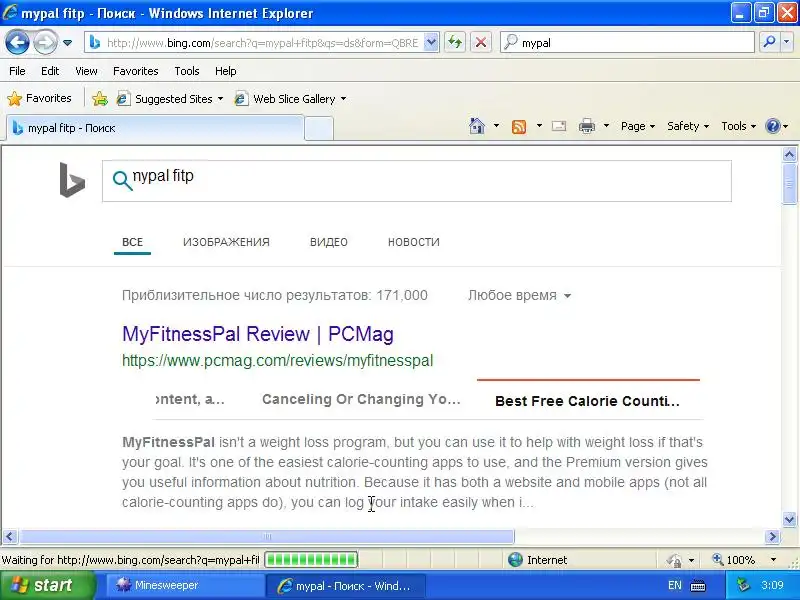Switch to the ВИДЕО tab
The image size is (800, 600).
coord(329,242)
